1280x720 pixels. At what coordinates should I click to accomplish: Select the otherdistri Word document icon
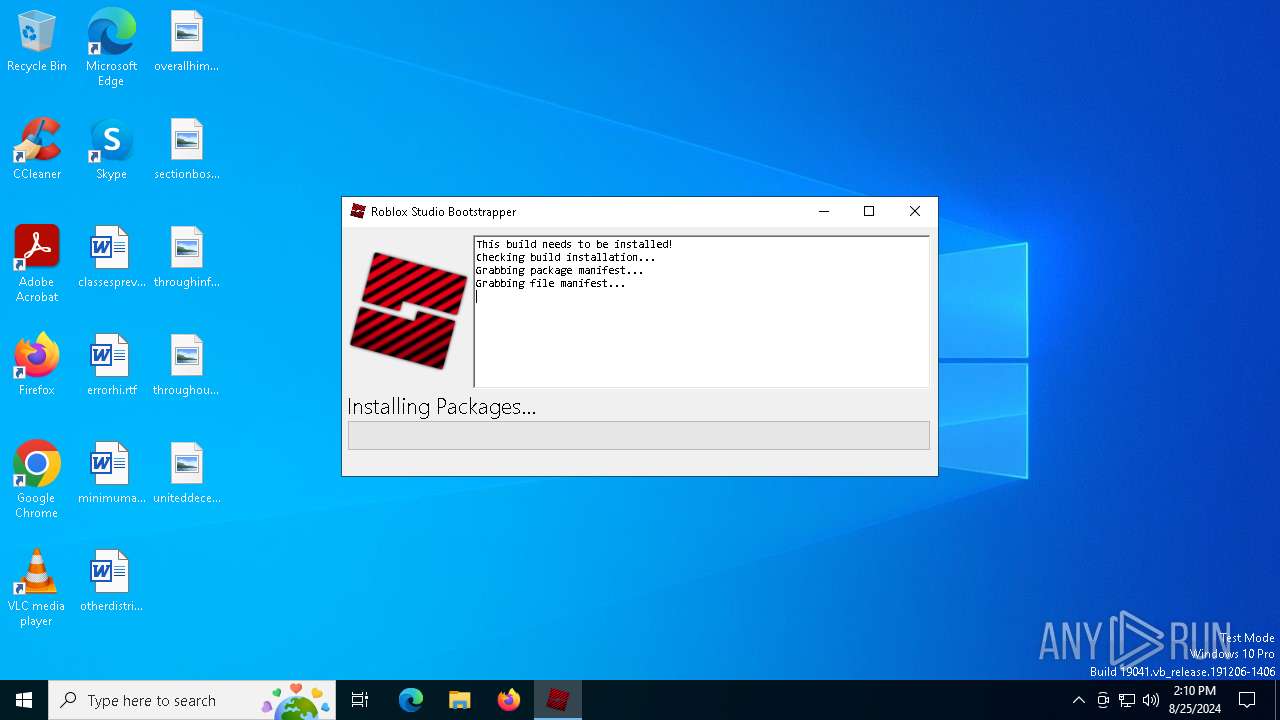(111, 581)
